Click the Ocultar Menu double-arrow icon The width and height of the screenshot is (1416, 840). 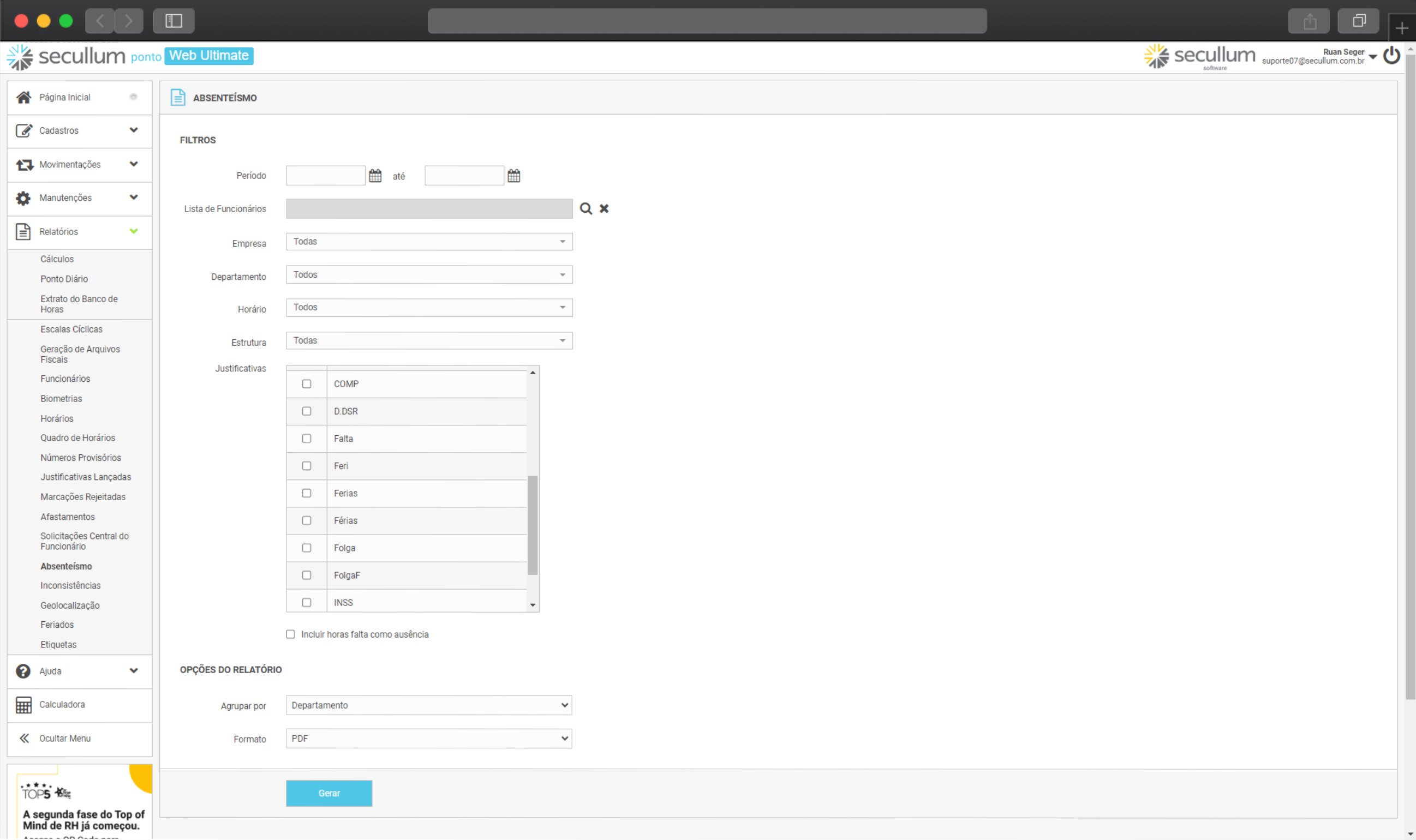24,738
